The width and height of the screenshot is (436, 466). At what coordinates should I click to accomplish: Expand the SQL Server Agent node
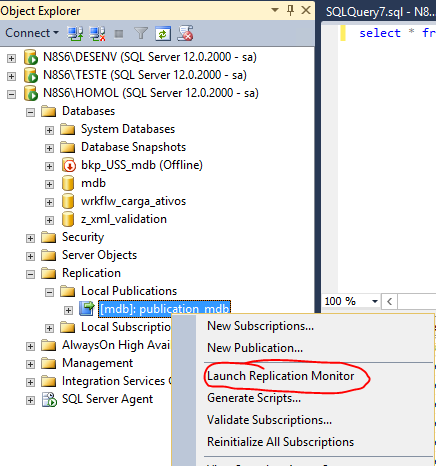pos(30,400)
